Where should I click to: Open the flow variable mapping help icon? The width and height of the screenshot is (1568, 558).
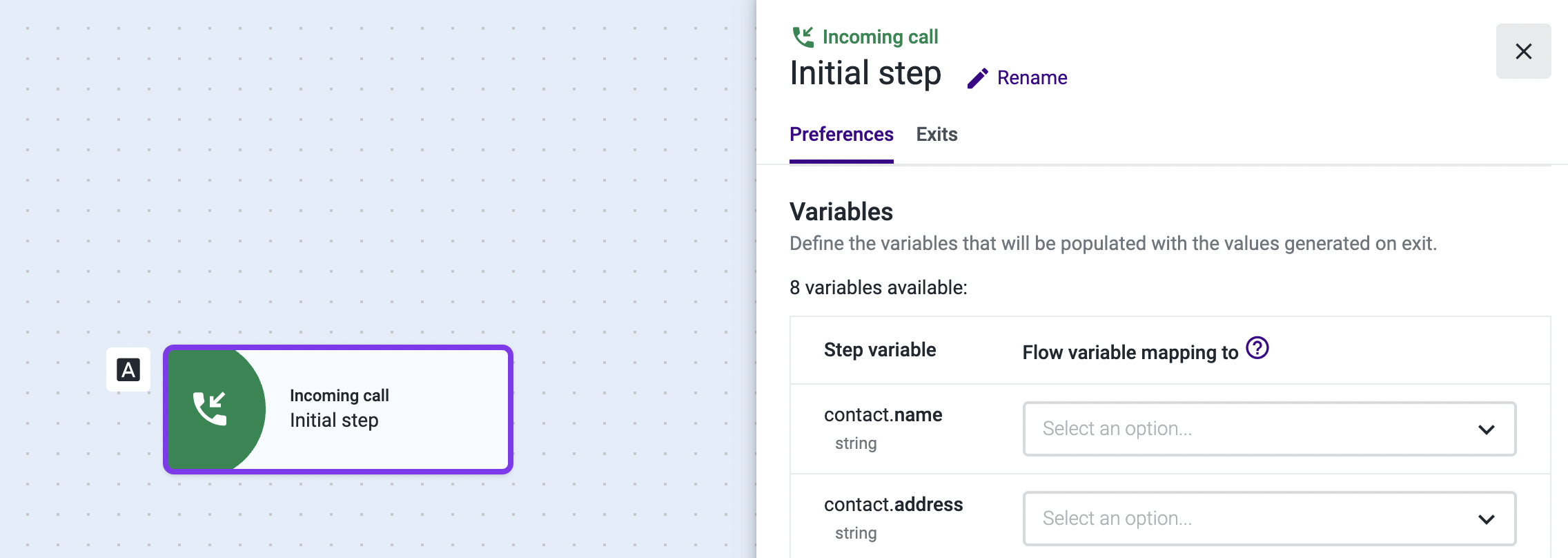coord(1257,348)
